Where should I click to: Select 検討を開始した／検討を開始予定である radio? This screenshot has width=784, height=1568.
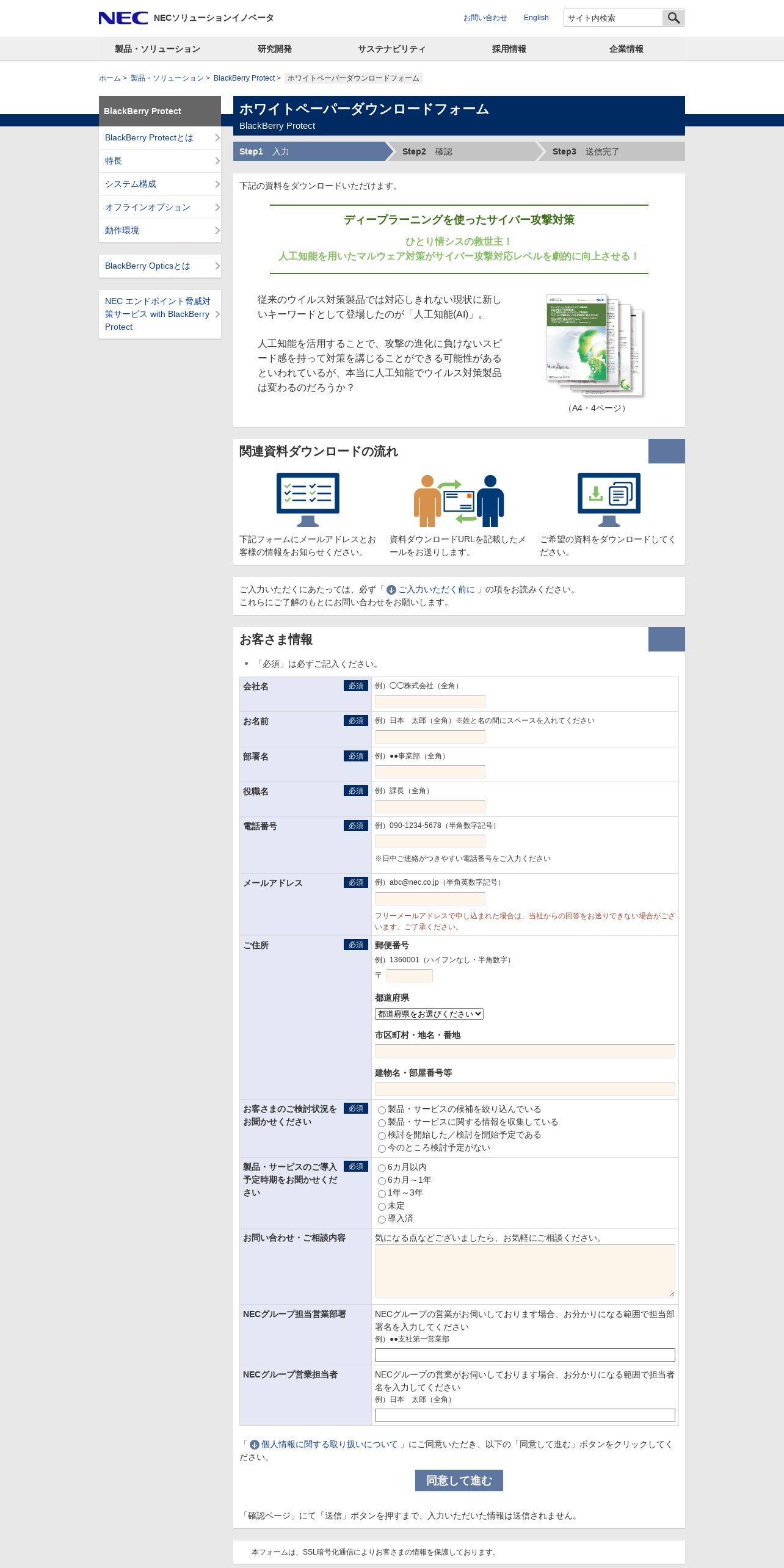click(x=382, y=1136)
